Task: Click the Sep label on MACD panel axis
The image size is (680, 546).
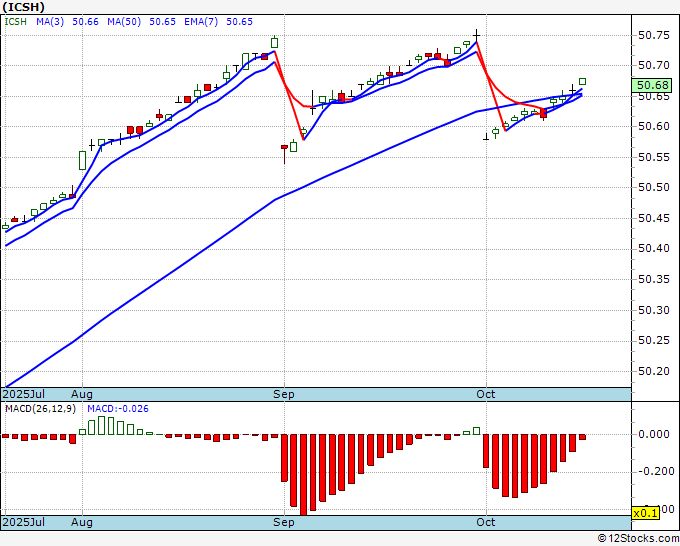Action: [x=284, y=522]
